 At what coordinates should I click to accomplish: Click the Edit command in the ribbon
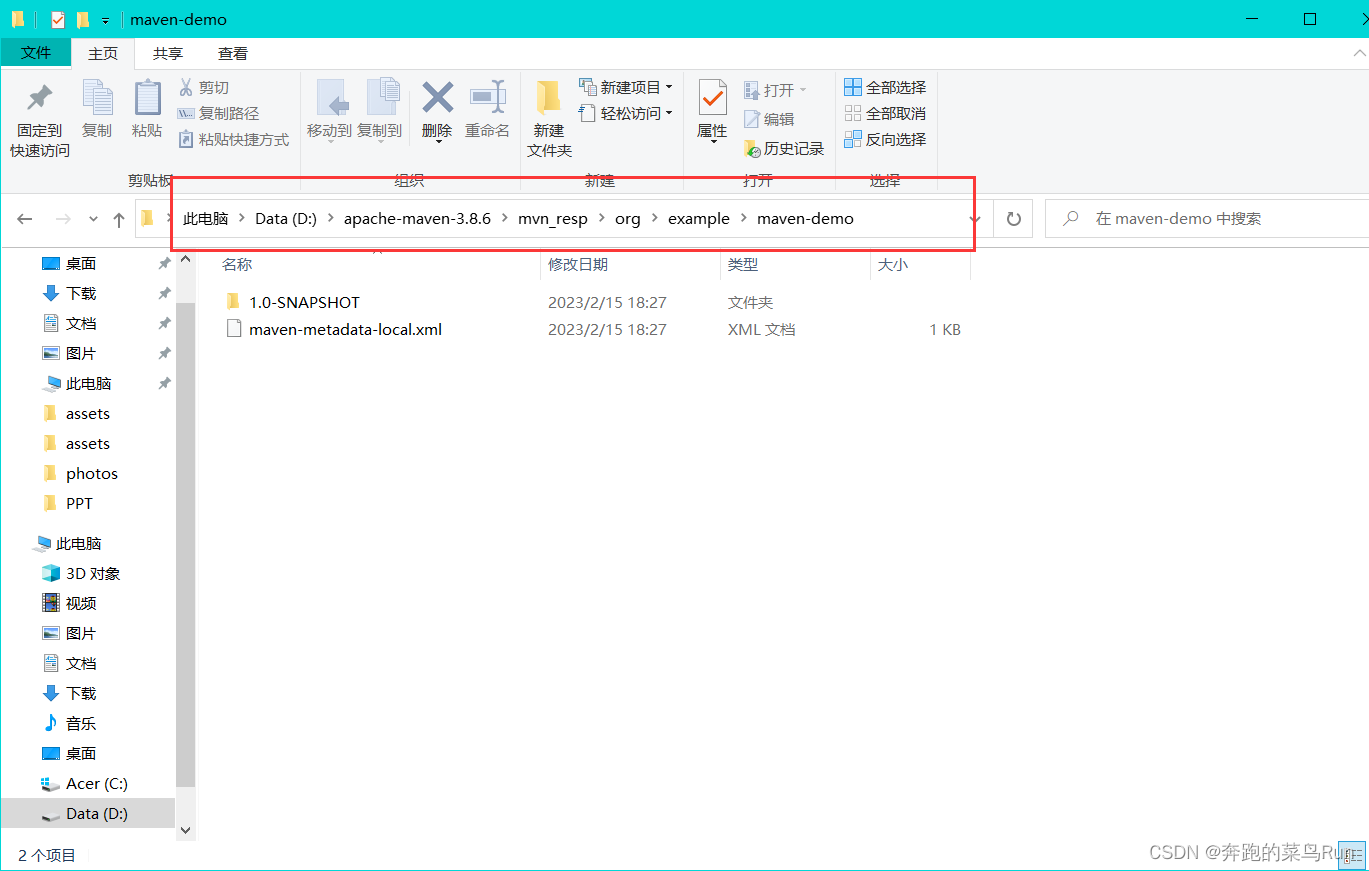point(769,119)
